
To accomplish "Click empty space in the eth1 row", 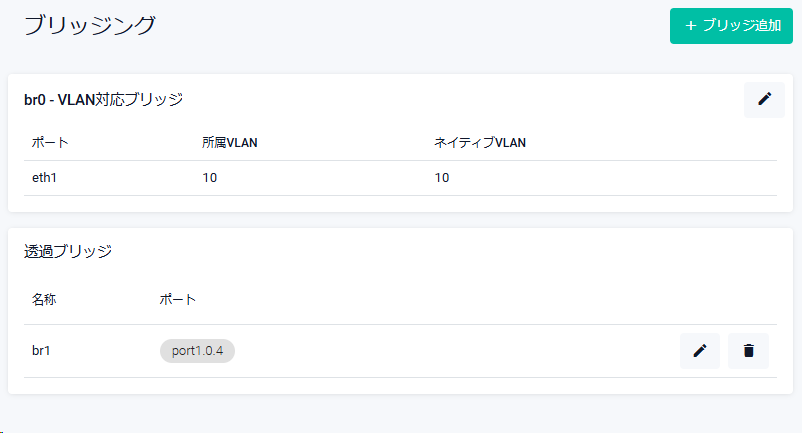I will 620,178.
